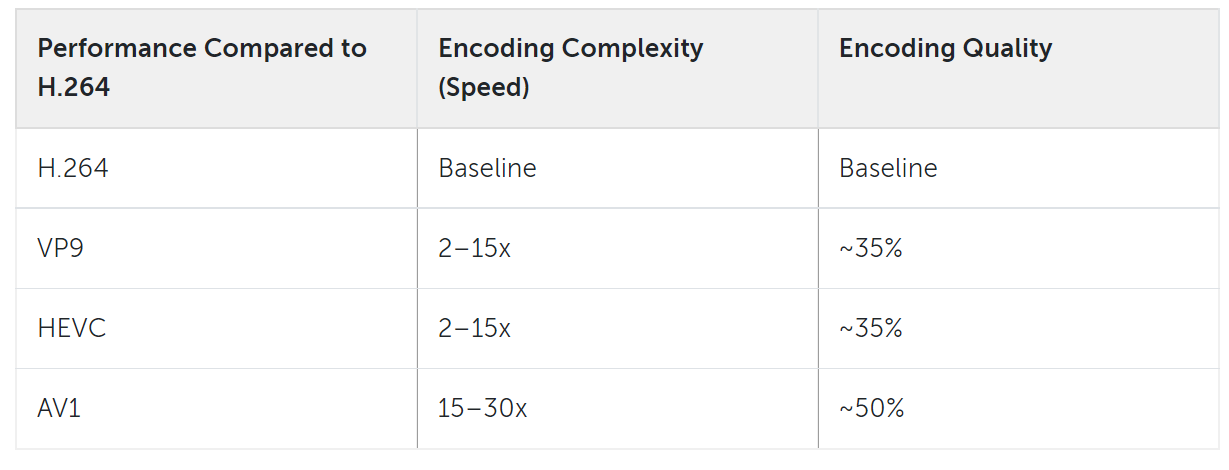Select VP9's 2–15x speed value
Viewport: 1229px width, 470px height.
pyautogui.click(x=475, y=248)
